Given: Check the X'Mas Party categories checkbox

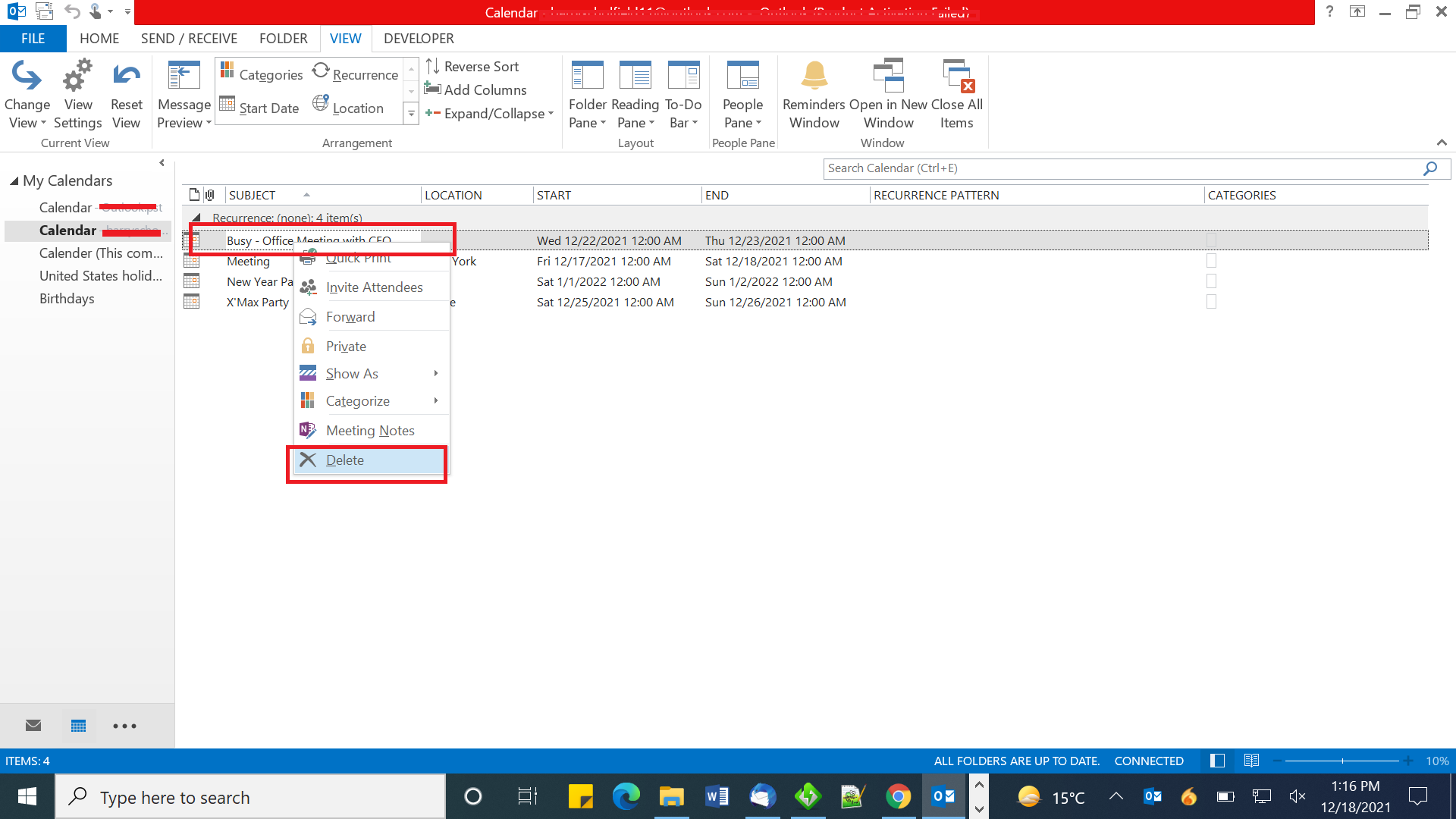Looking at the screenshot, I should (x=1212, y=301).
